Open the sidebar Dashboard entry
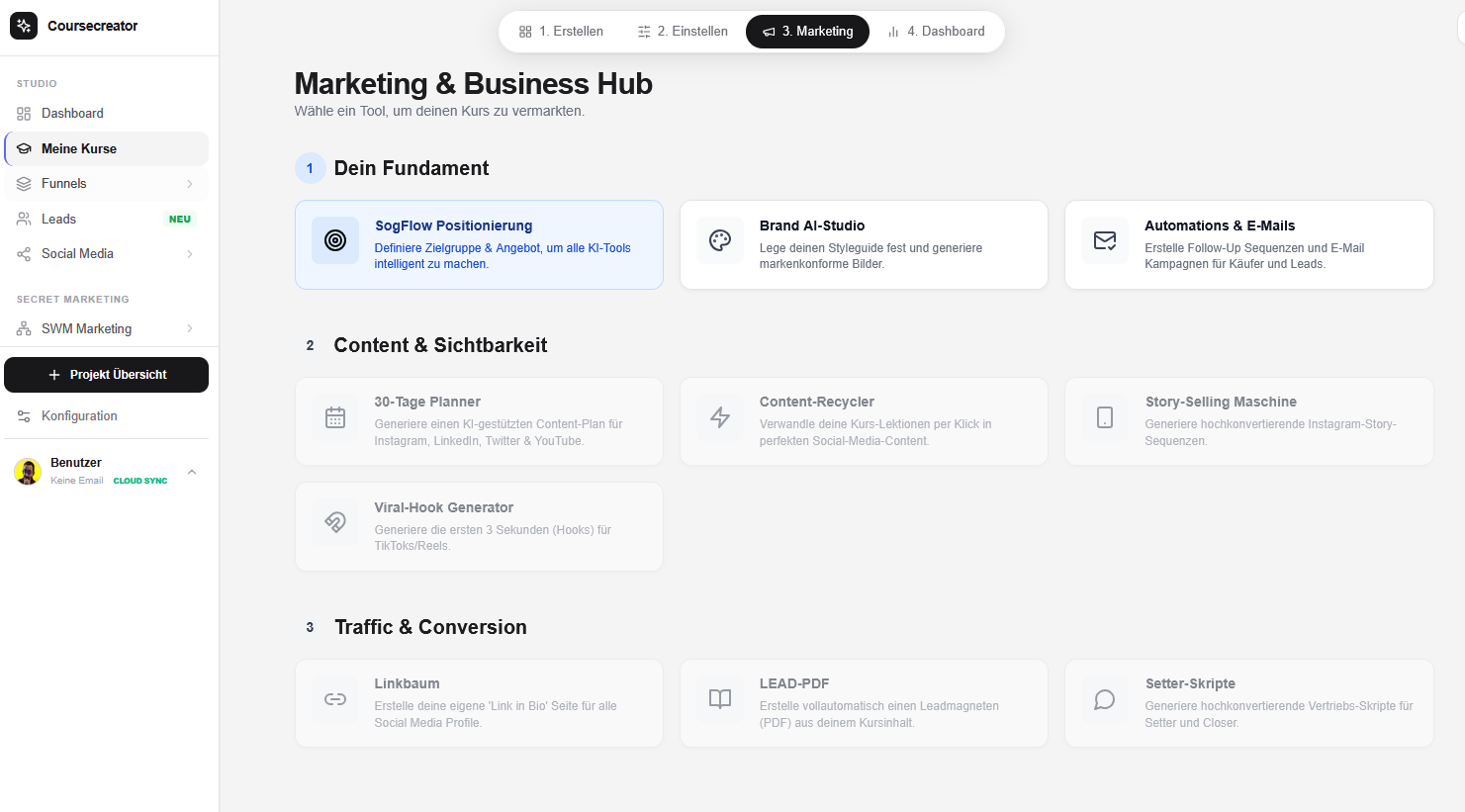 coord(107,114)
